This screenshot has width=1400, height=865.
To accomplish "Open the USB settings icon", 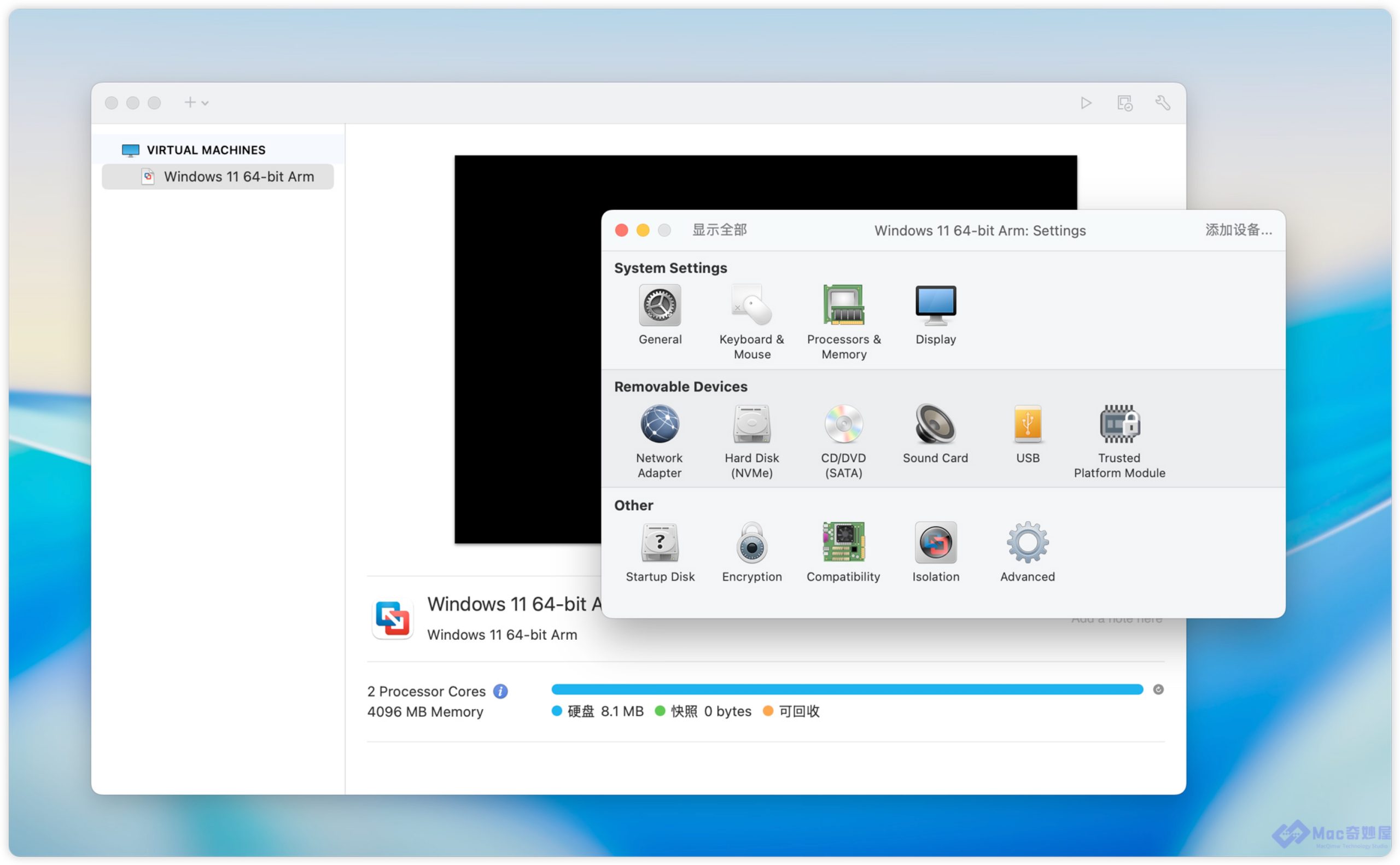I will pos(1027,424).
